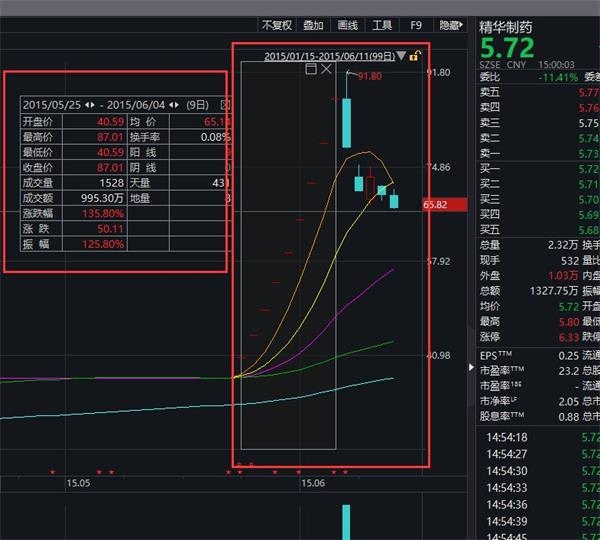Open the 工具 tools menu
600x540 pixels.
(x=381, y=25)
